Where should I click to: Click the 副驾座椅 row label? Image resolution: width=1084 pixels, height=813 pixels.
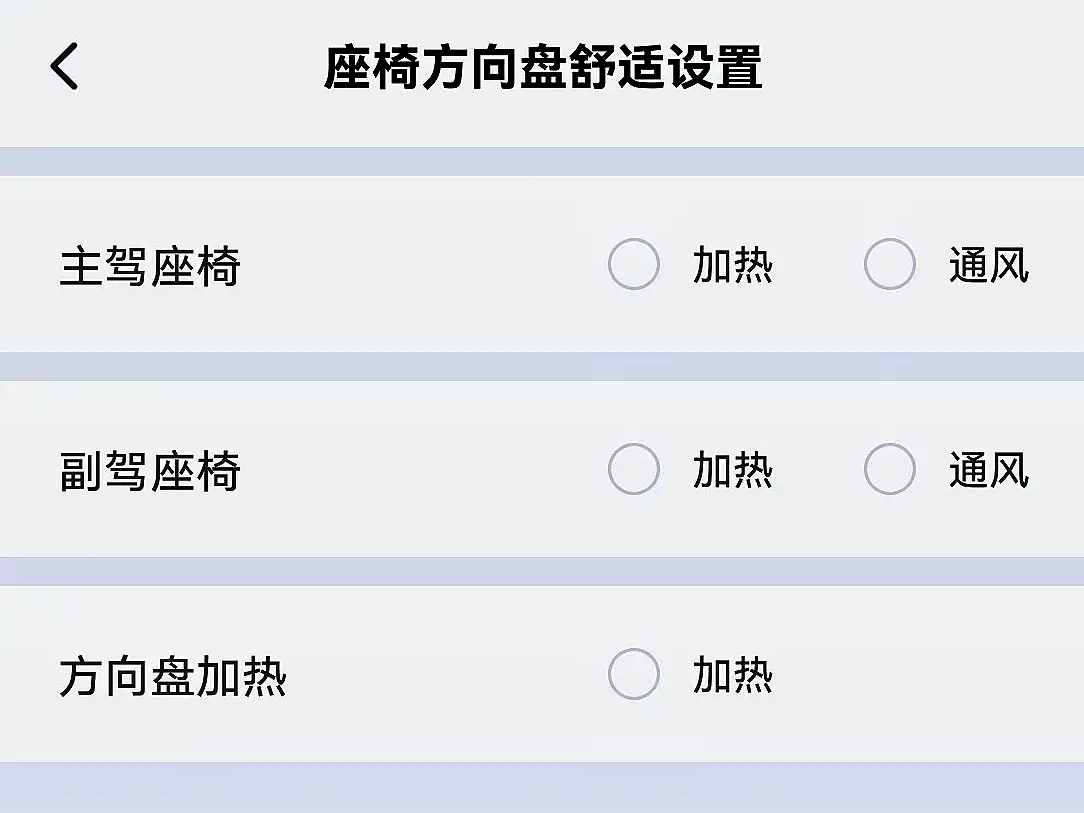[x=150, y=472]
